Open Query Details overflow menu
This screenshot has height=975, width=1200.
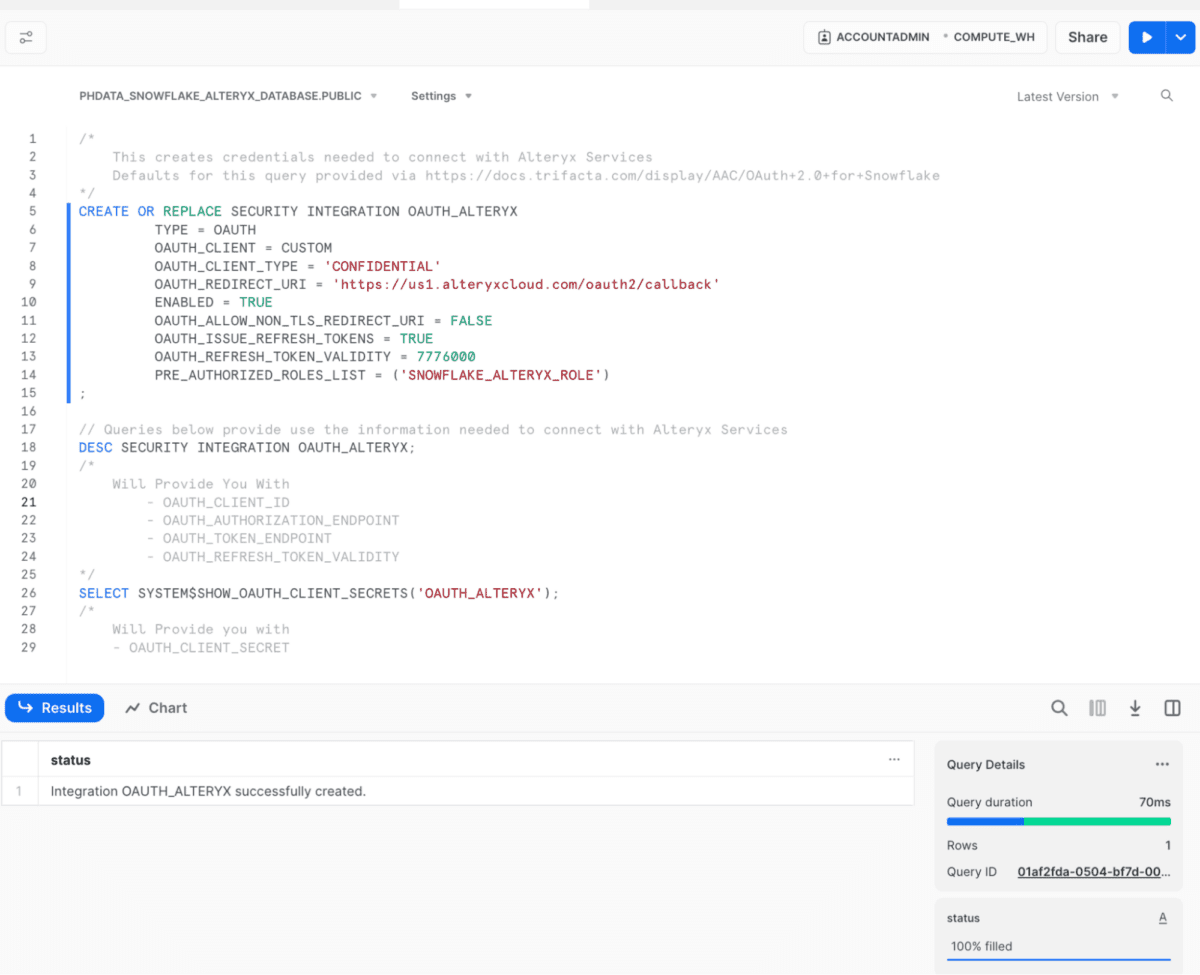[x=1163, y=764]
